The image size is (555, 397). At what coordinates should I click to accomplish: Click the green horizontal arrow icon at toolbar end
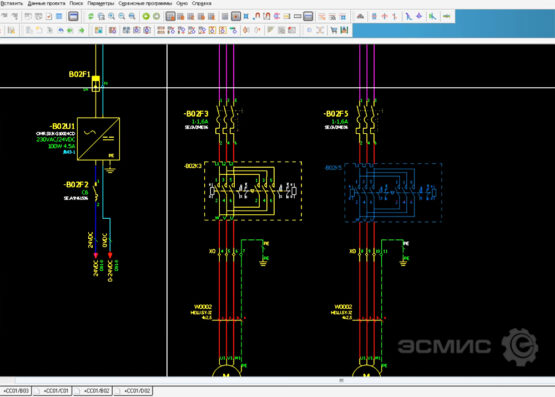pyautogui.click(x=447, y=16)
